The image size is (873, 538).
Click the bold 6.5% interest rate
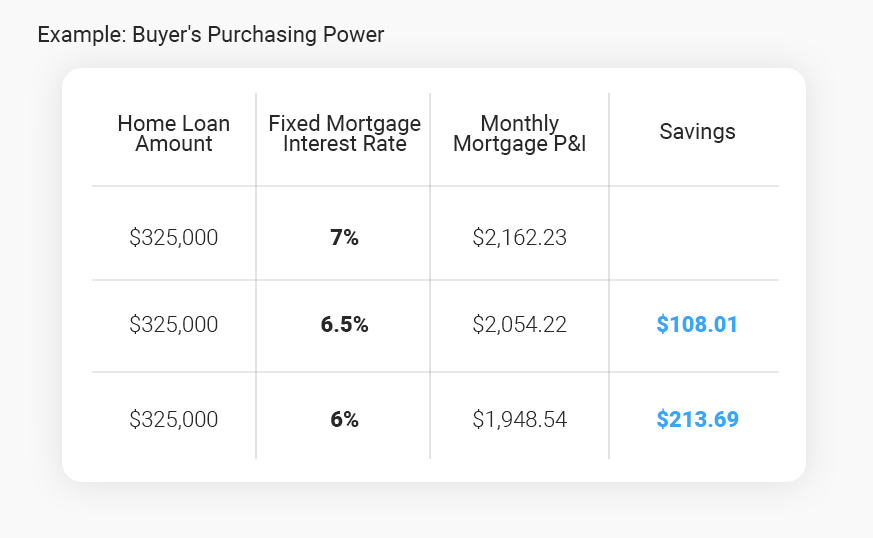pyautogui.click(x=344, y=325)
